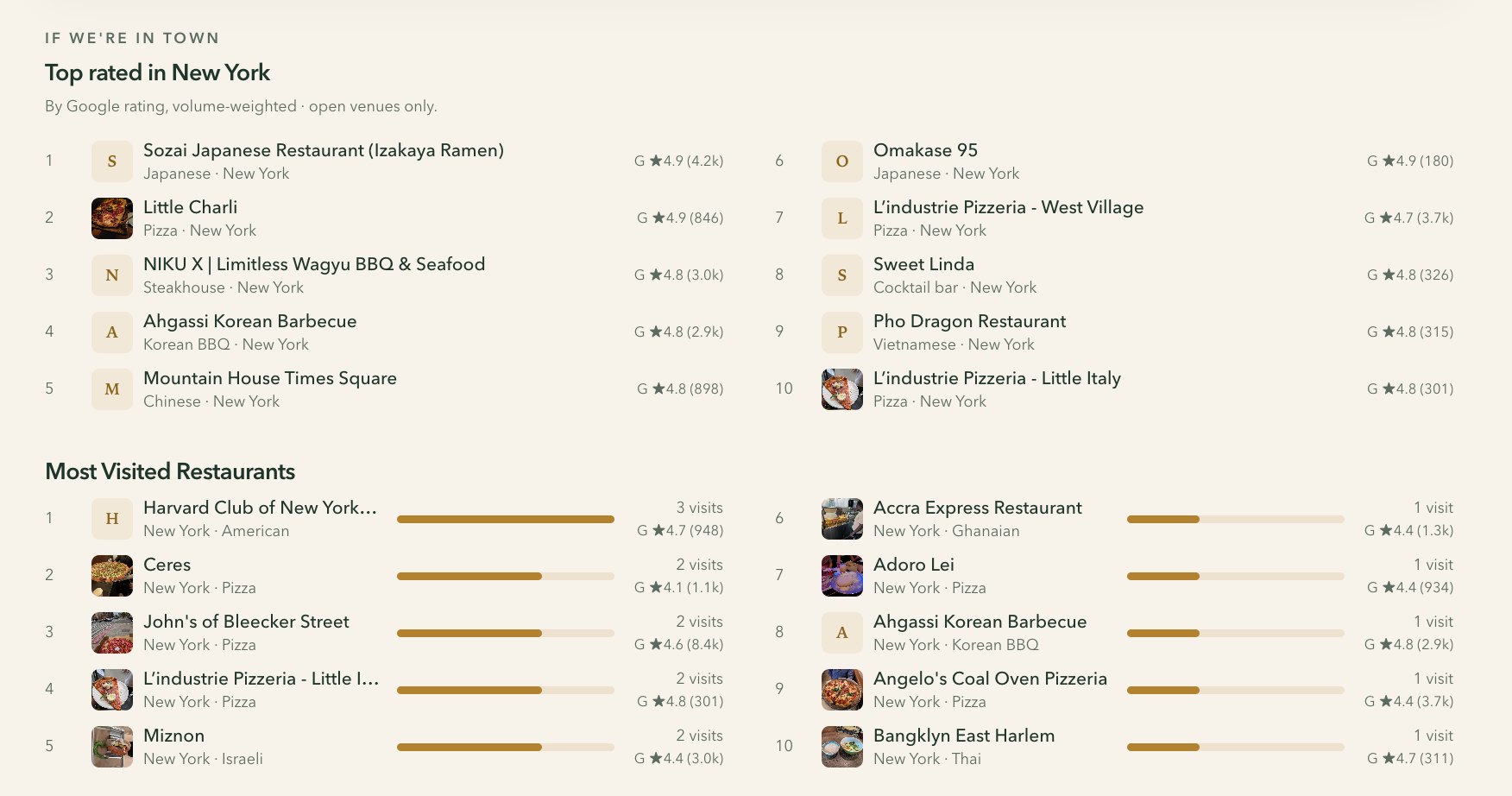Screen dimensions: 1512x796
Task: Click the Sweet Linda 'S' letter avatar
Action: [842, 275]
